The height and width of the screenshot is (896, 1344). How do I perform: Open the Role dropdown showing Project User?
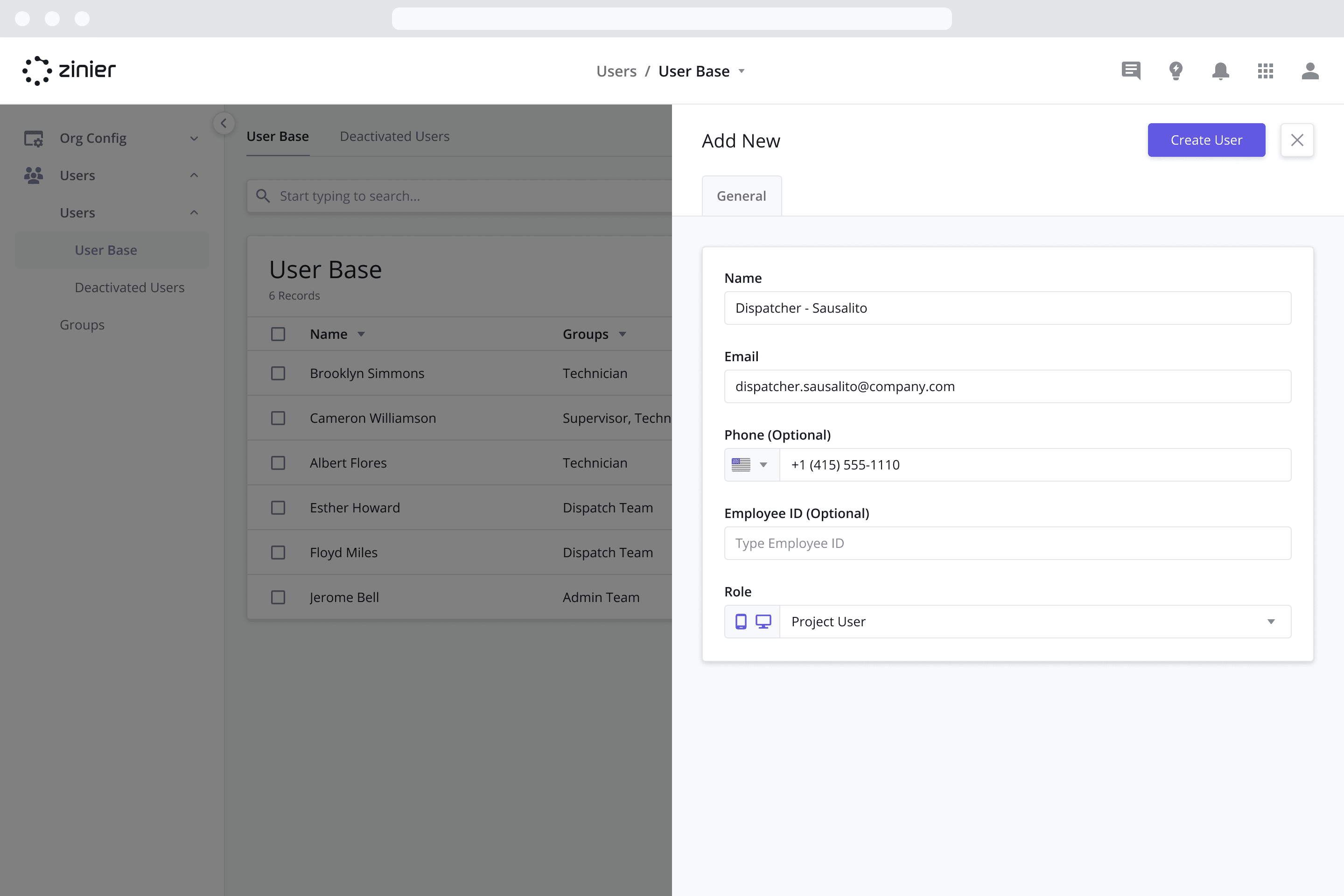point(1035,621)
